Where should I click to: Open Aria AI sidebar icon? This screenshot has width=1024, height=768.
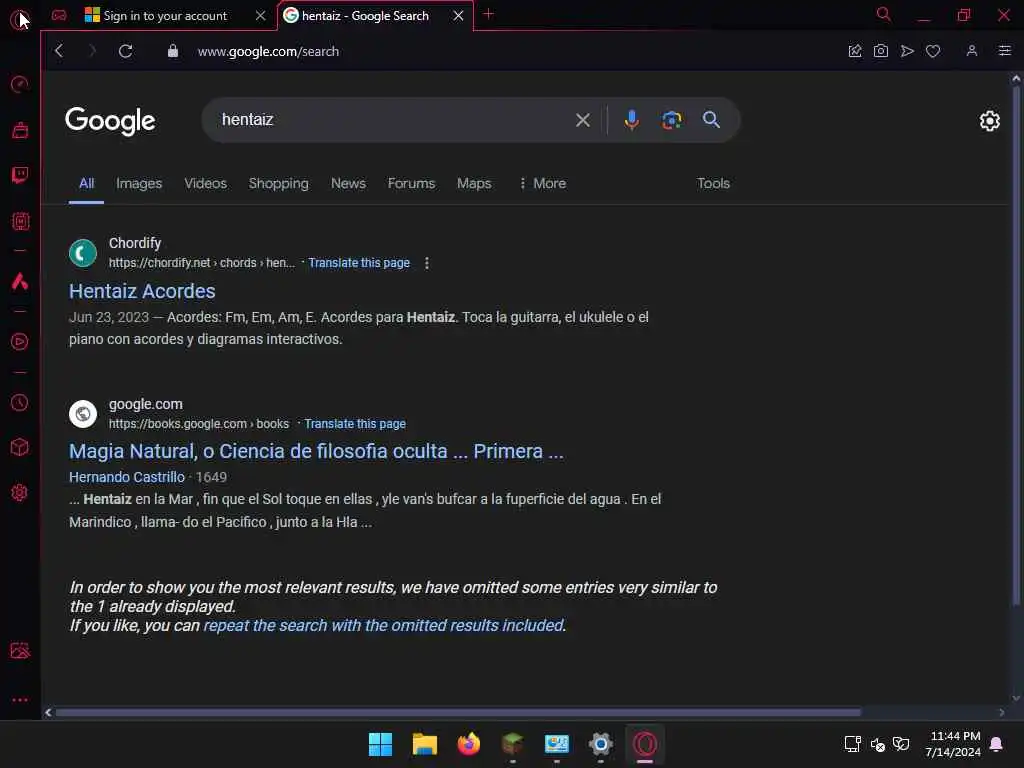point(20,281)
